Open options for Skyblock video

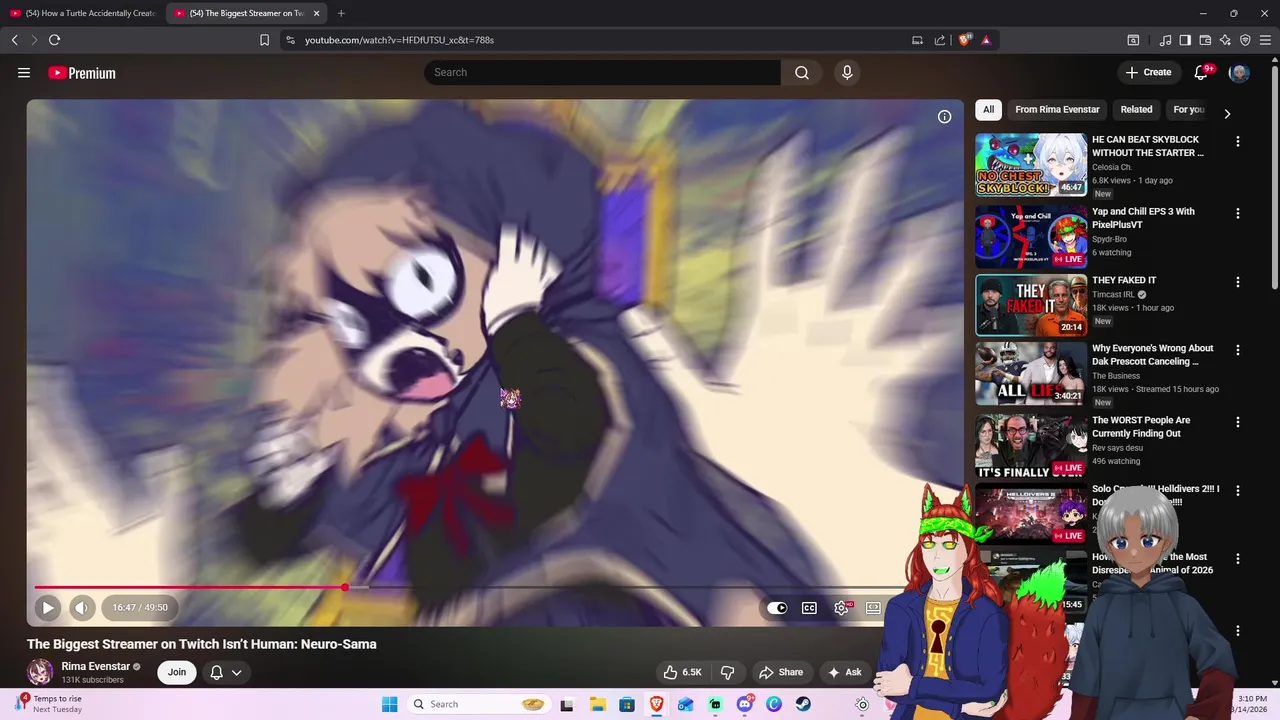(1238, 142)
